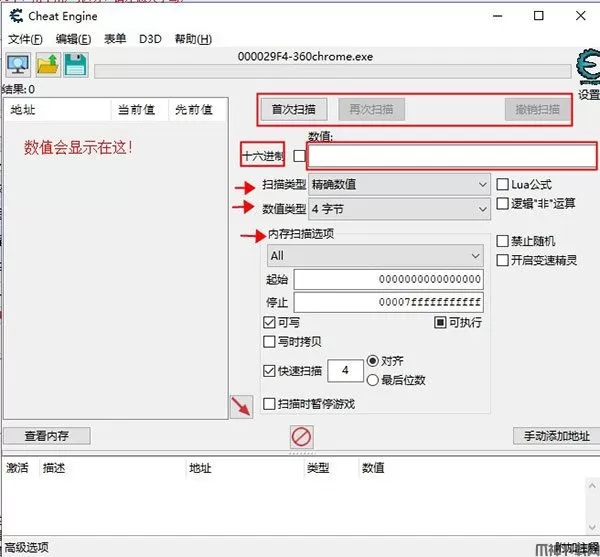Click scan progress bar

(x=333, y=71)
